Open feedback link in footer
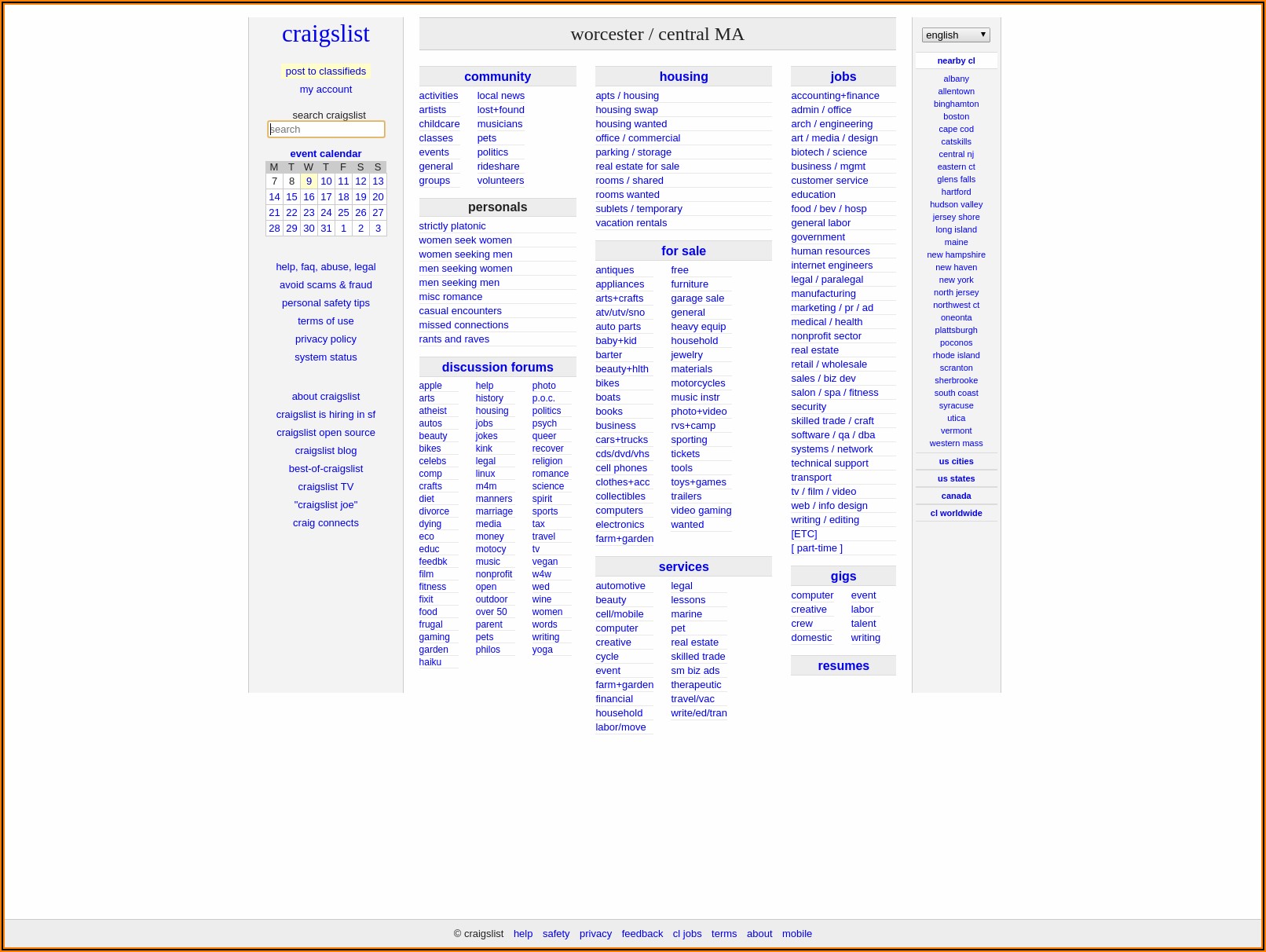The height and width of the screenshot is (952, 1266). [642, 933]
